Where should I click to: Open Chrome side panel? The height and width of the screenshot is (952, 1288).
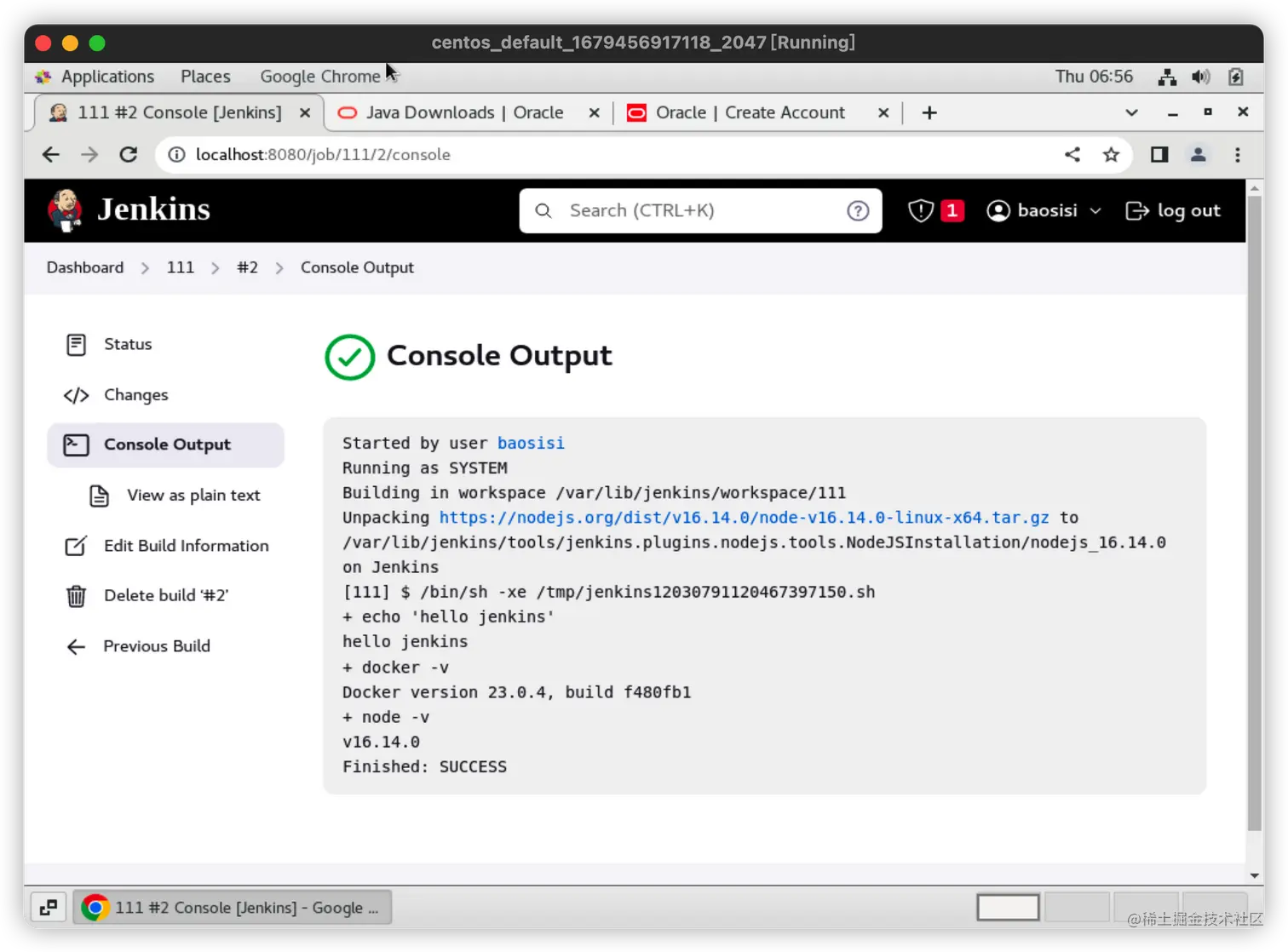[1159, 154]
